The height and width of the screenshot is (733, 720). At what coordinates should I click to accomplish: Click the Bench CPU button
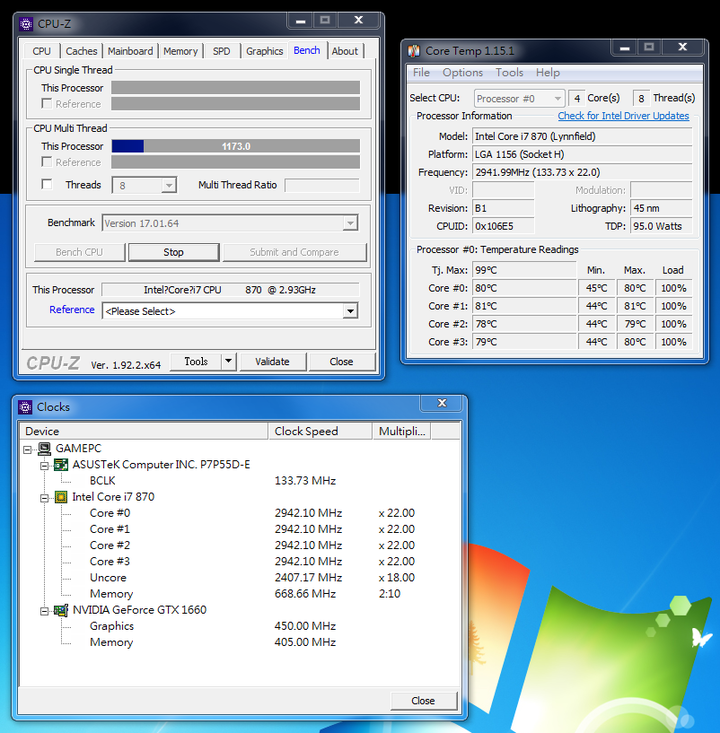tap(79, 252)
